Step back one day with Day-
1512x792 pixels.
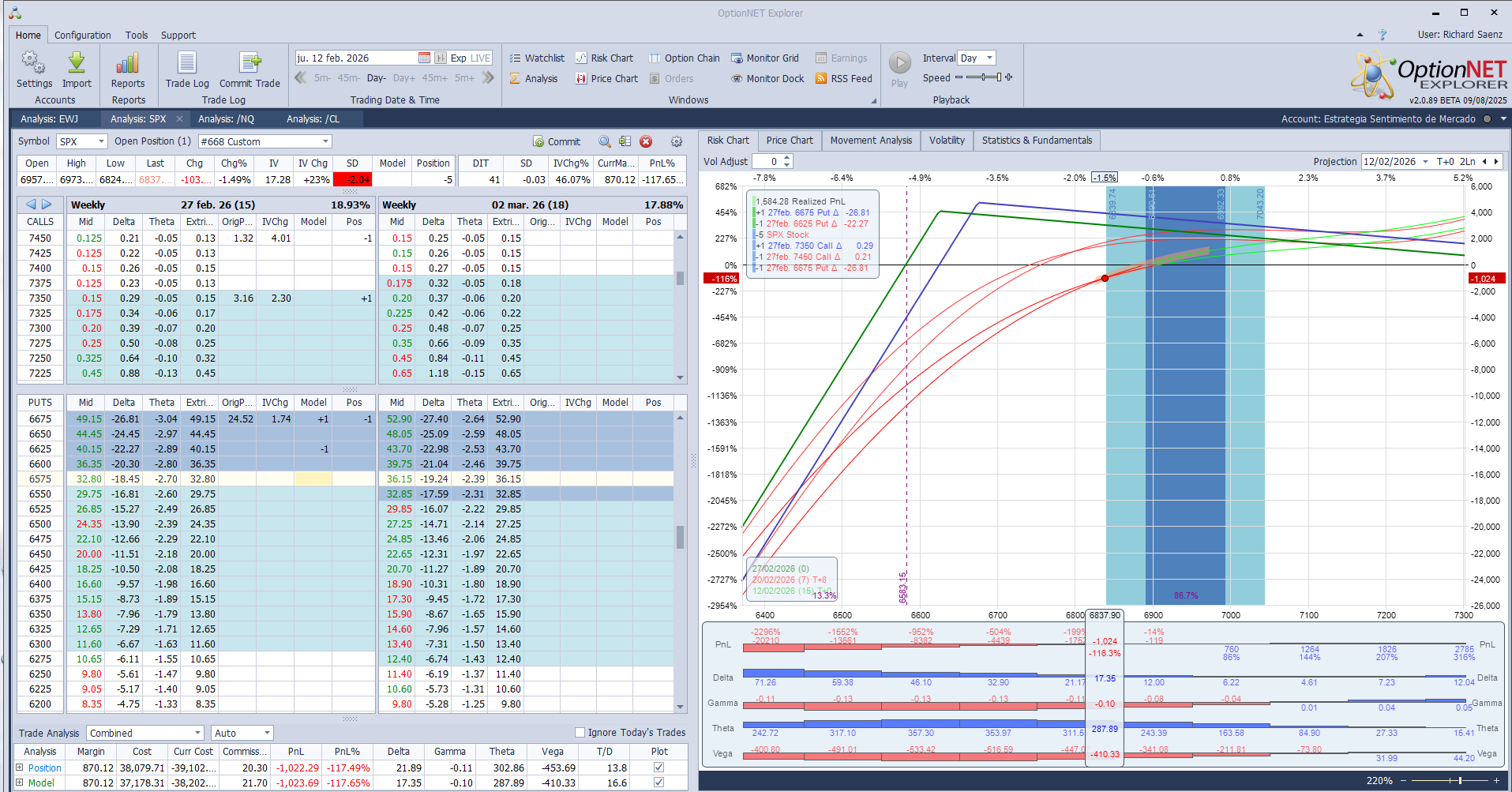click(x=377, y=78)
